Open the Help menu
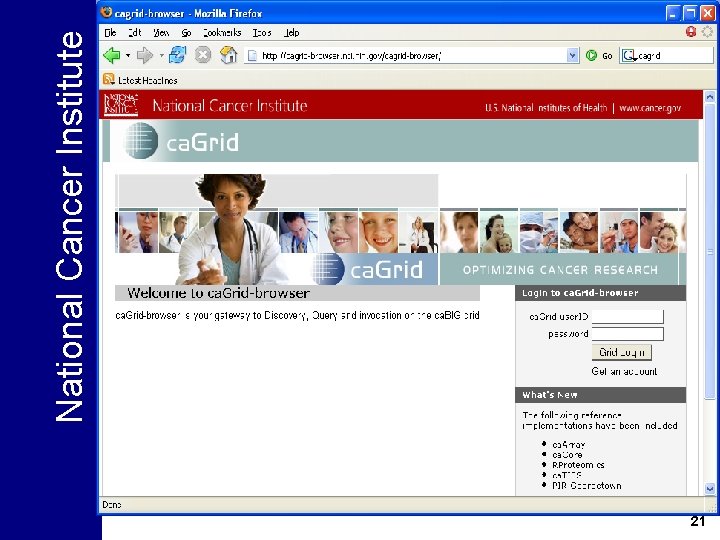This screenshot has width=720, height=540. coord(291,33)
